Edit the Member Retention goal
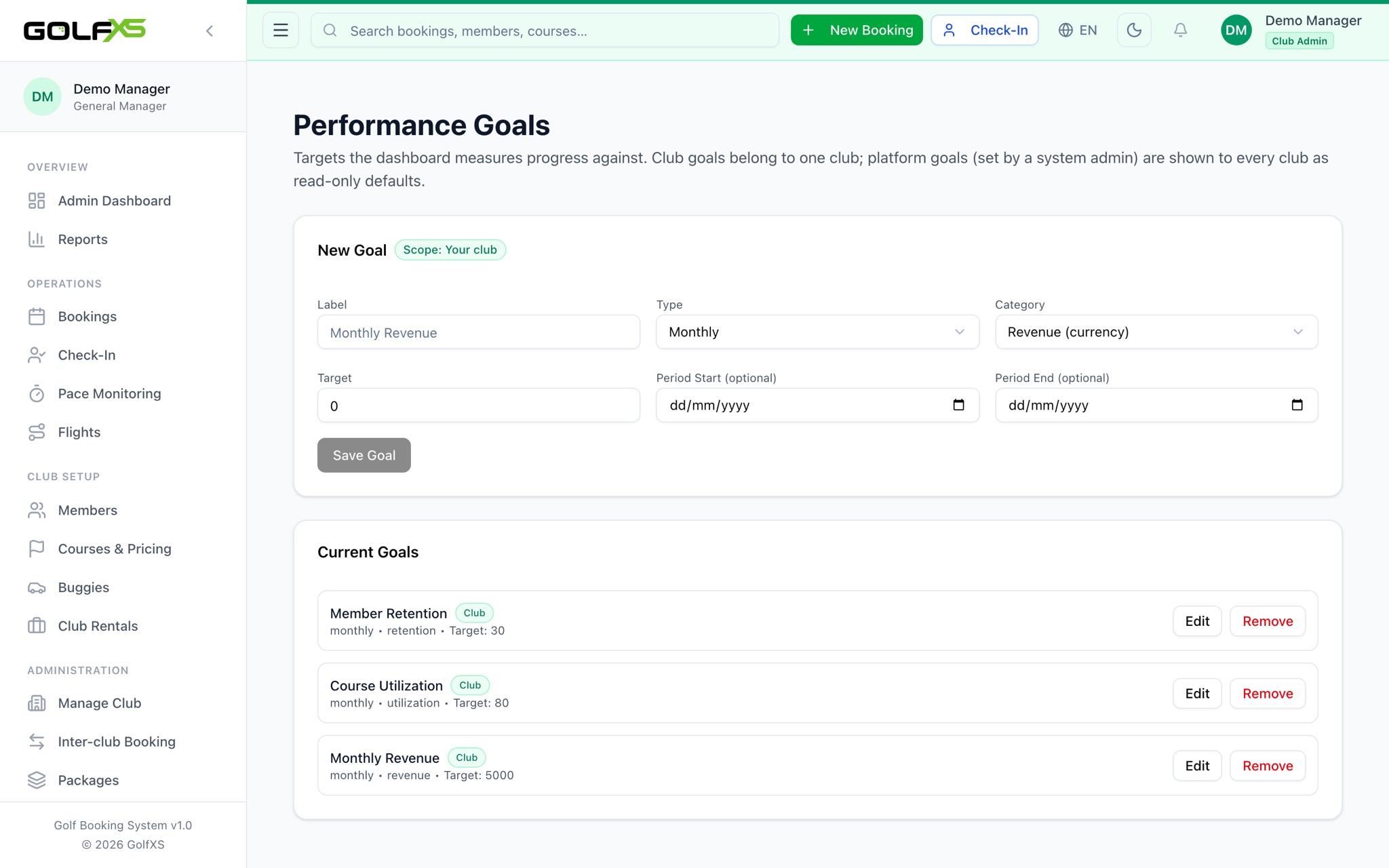 pyautogui.click(x=1197, y=621)
